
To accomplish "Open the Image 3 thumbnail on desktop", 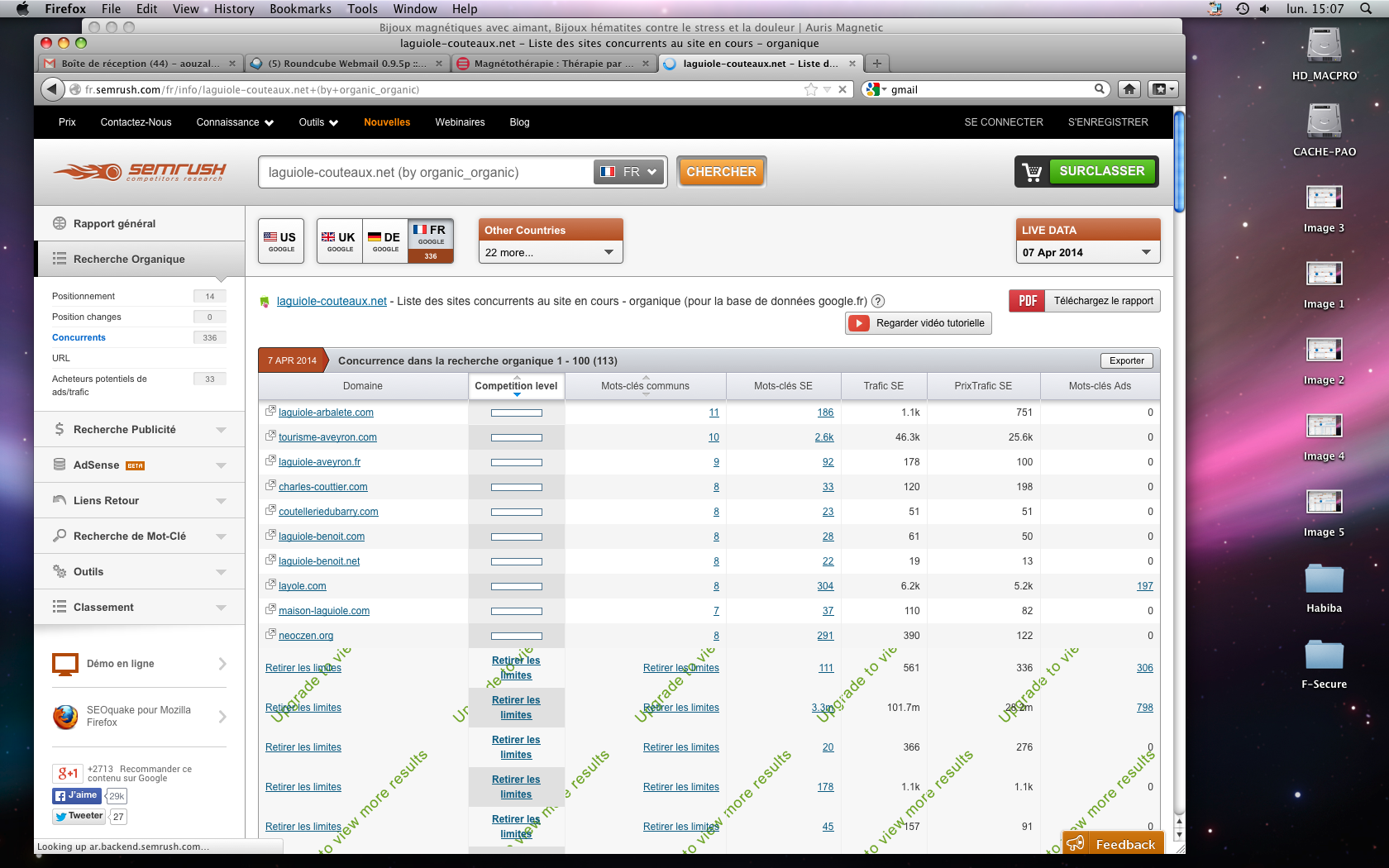I will tap(1324, 197).
